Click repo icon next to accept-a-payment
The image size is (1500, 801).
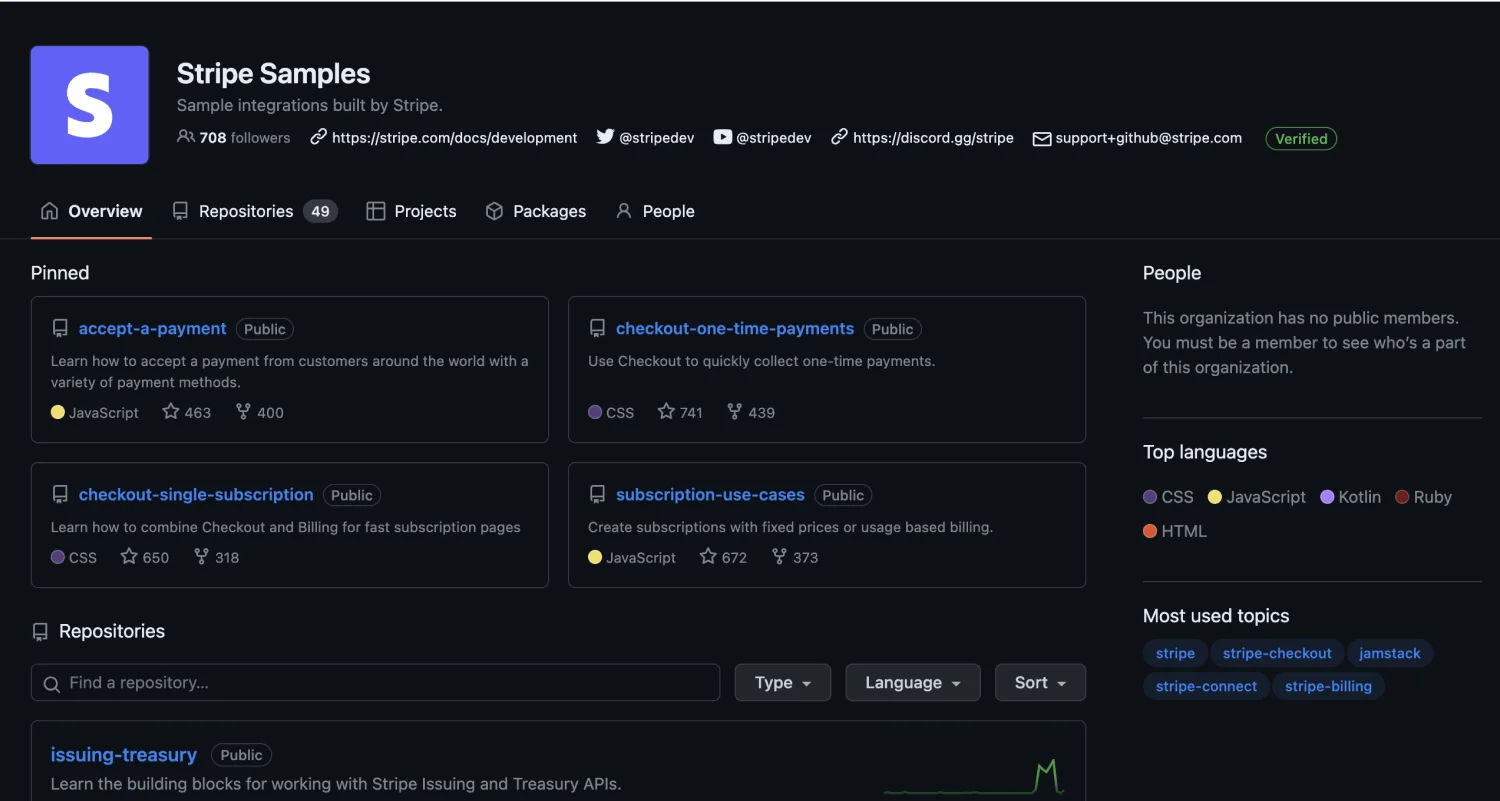[x=60, y=328]
